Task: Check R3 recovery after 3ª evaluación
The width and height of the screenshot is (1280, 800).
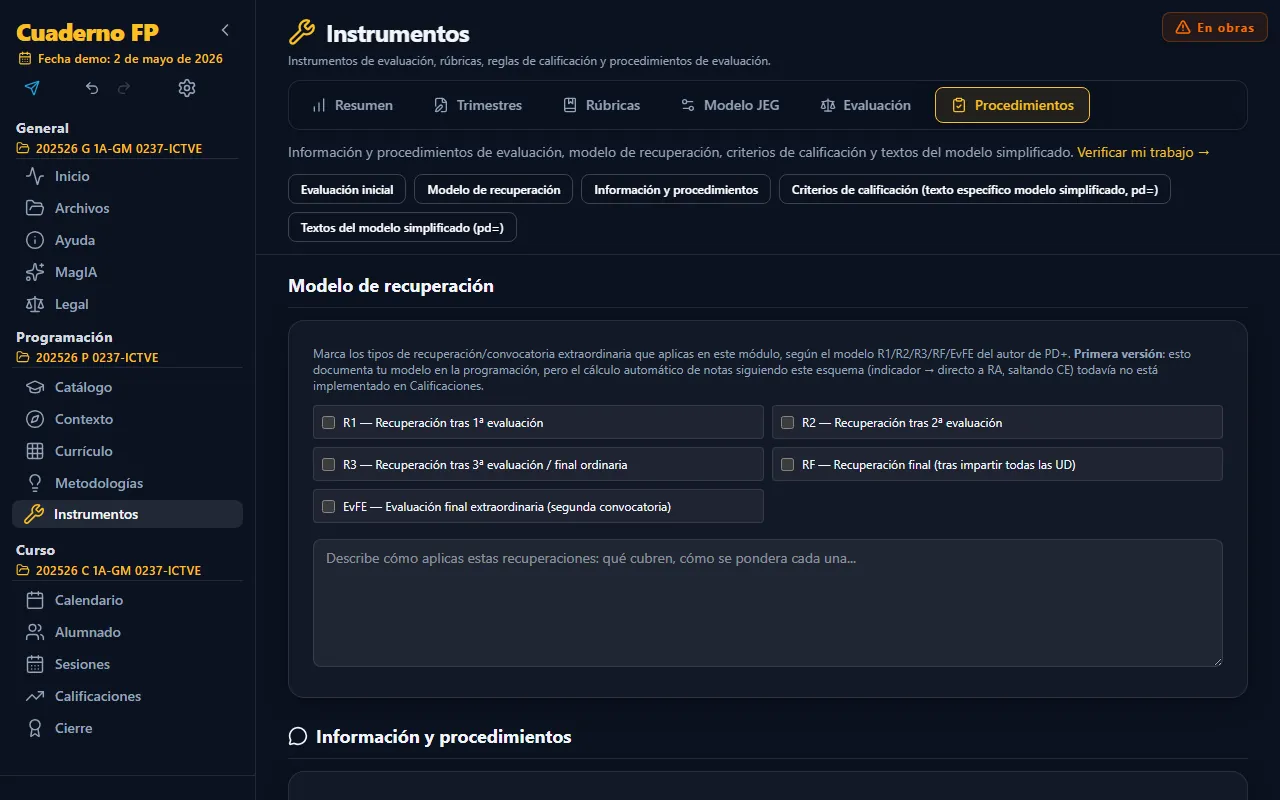Action: [x=328, y=465]
